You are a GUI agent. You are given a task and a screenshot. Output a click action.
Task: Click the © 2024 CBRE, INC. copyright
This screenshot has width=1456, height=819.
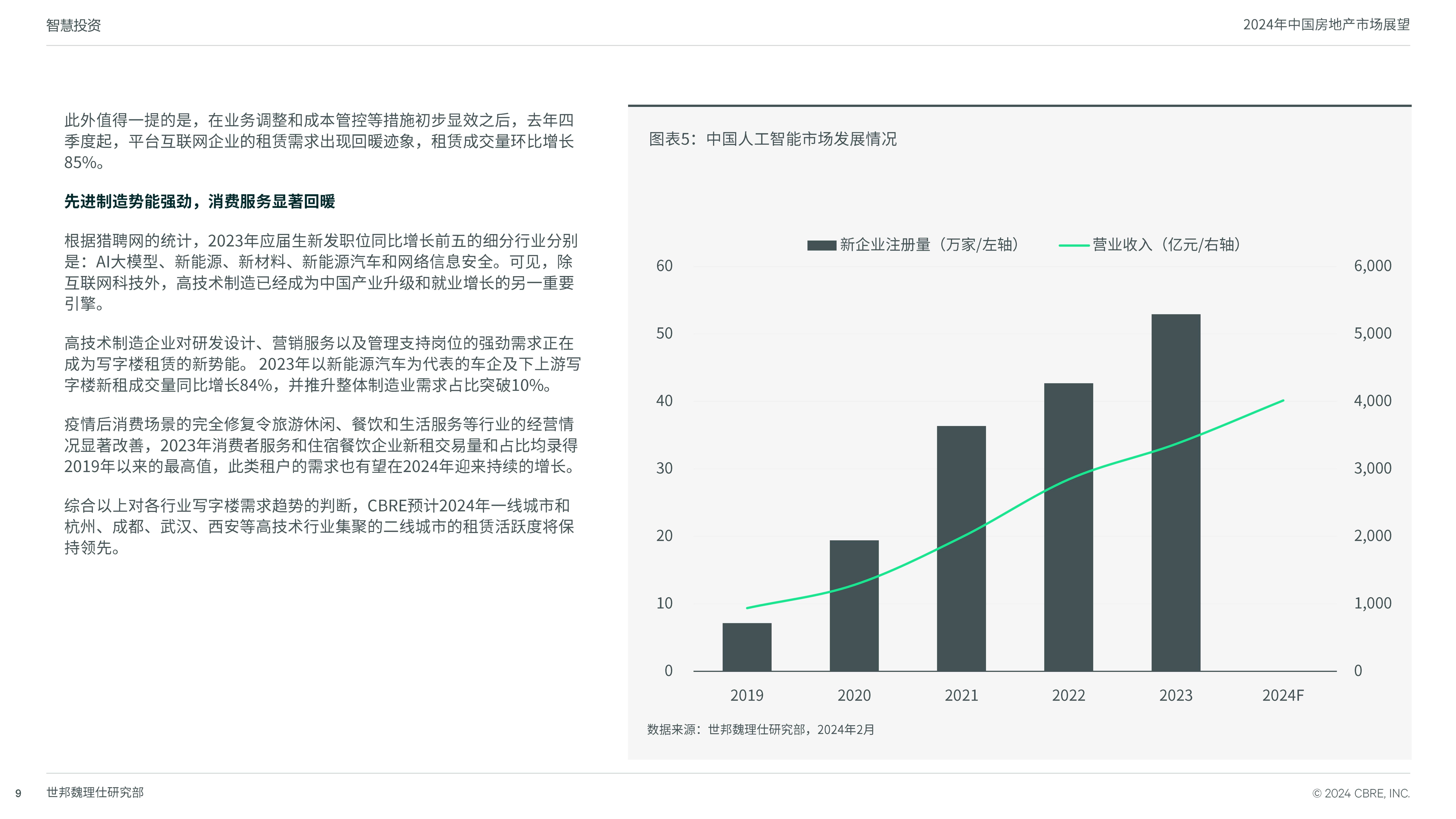tap(1361, 794)
